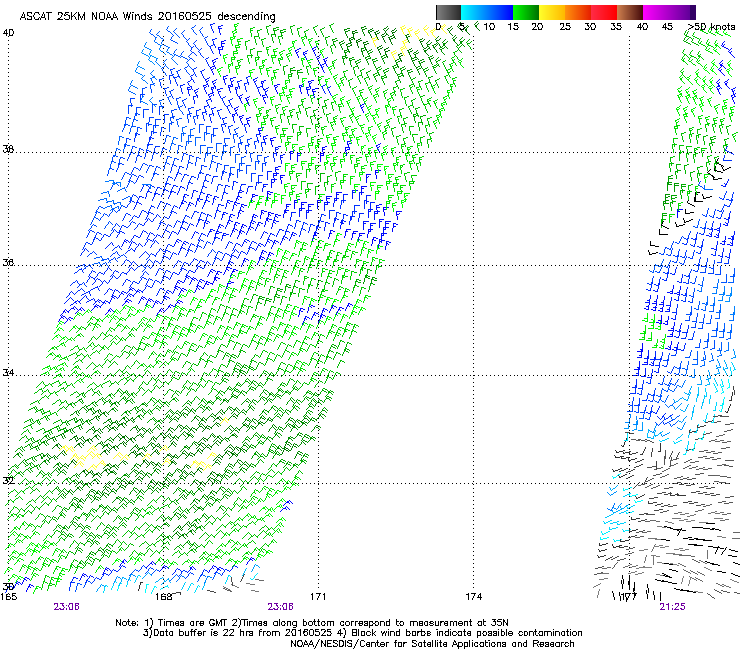Click the latitude axis label "38"
The width and height of the screenshot is (740, 650).
click(8, 149)
